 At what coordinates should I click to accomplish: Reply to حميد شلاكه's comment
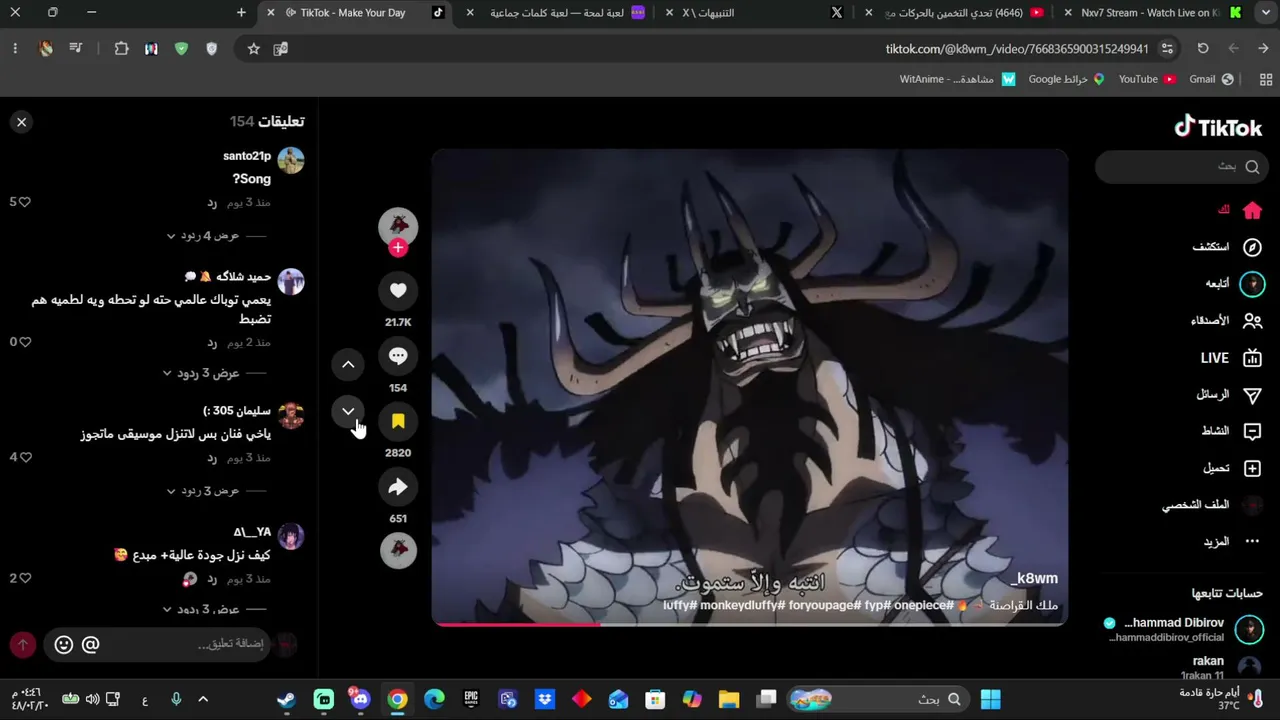coord(212,343)
